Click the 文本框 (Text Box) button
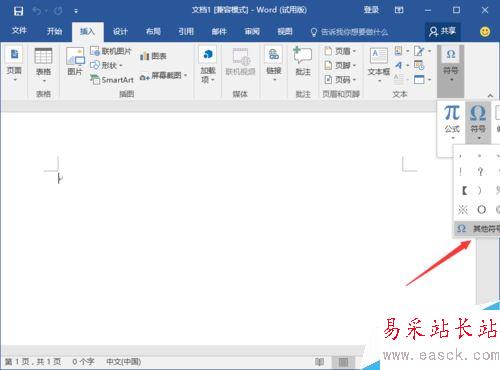 point(379,64)
